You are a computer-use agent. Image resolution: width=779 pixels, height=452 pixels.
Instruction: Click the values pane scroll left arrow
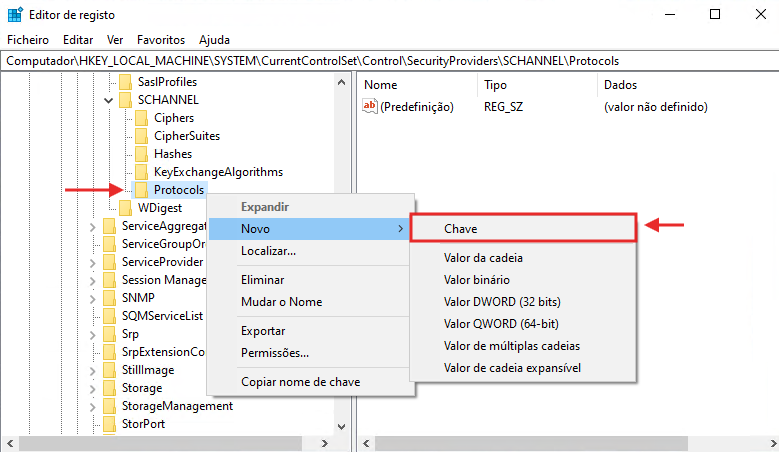pos(366,444)
